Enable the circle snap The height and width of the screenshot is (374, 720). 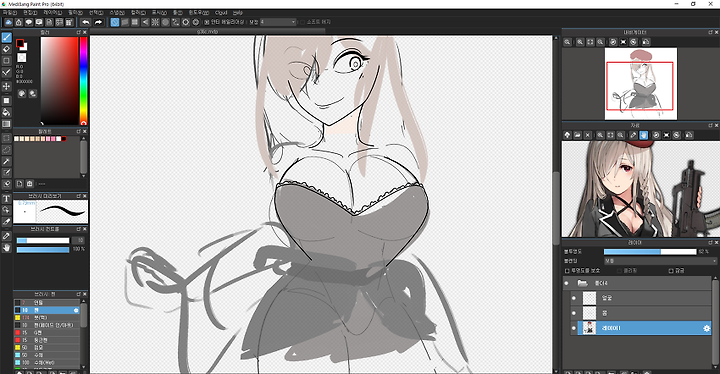pyautogui.click(x=165, y=22)
